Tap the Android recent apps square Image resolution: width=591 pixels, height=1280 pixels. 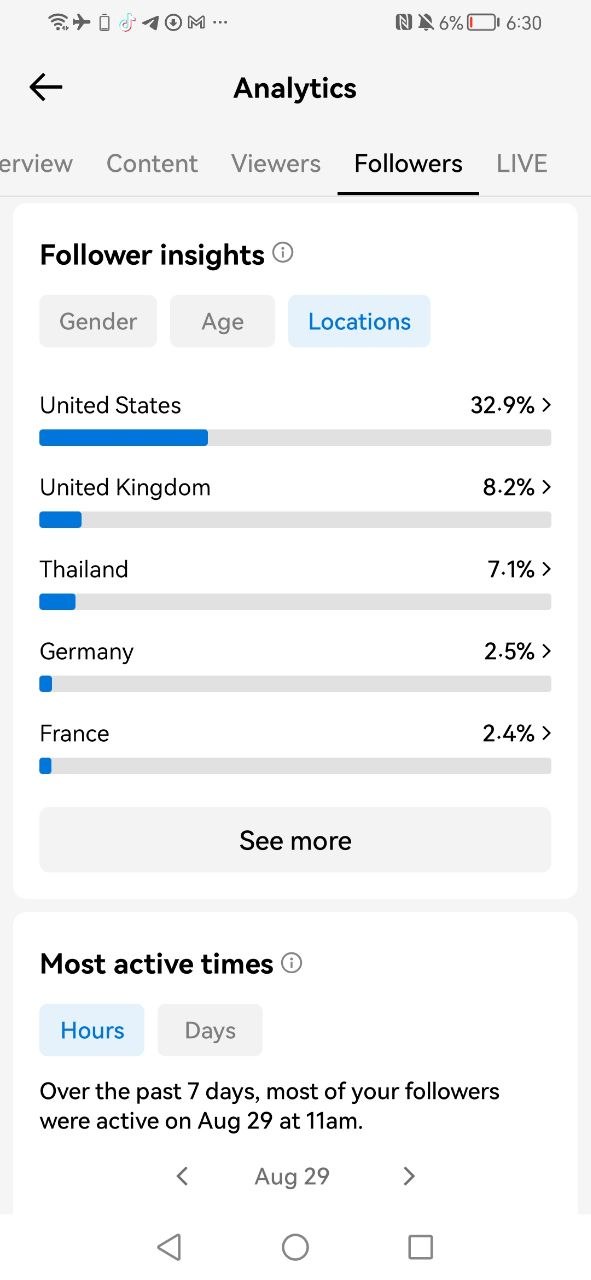click(x=421, y=1246)
